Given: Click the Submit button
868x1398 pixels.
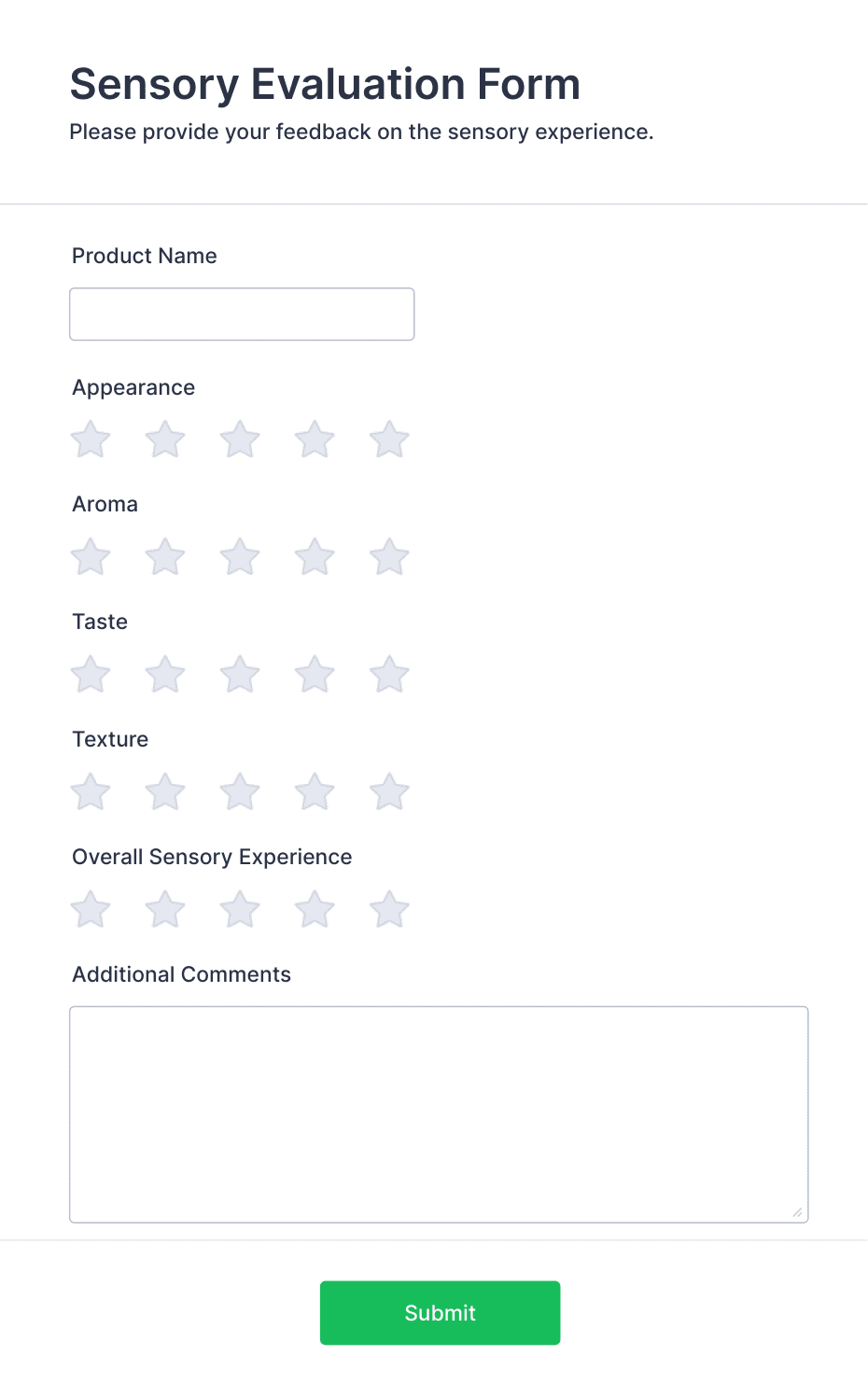Looking at the screenshot, I should (x=439, y=1312).
